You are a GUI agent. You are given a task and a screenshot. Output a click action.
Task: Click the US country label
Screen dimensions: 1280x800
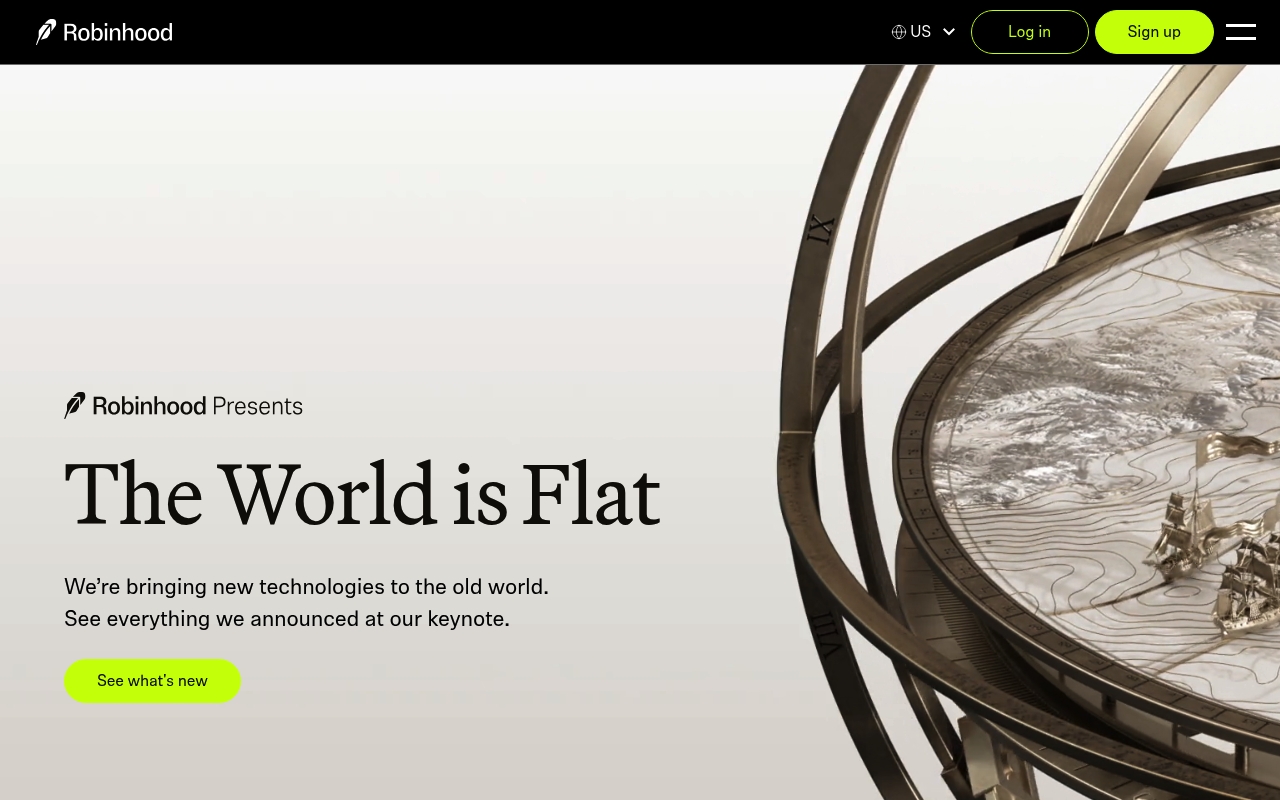[x=920, y=32]
